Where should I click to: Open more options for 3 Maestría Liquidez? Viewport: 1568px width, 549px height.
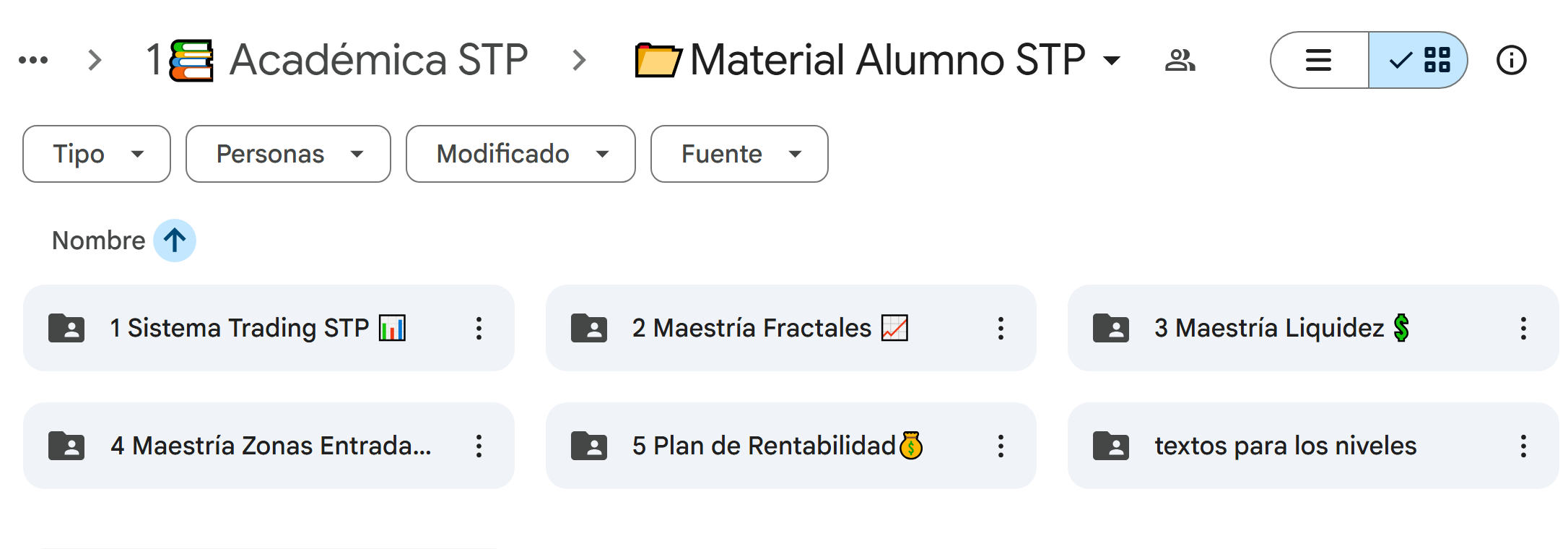point(1523,328)
